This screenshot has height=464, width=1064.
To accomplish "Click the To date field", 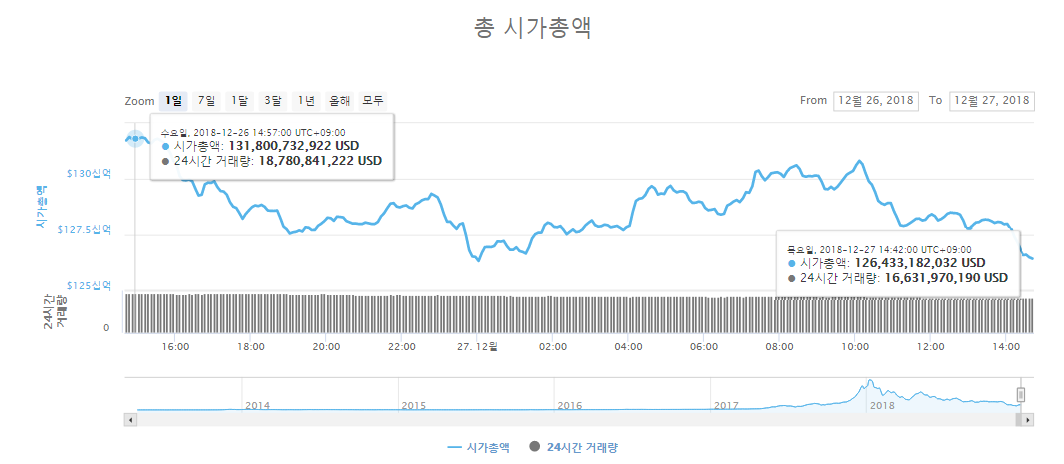I will 991,100.
